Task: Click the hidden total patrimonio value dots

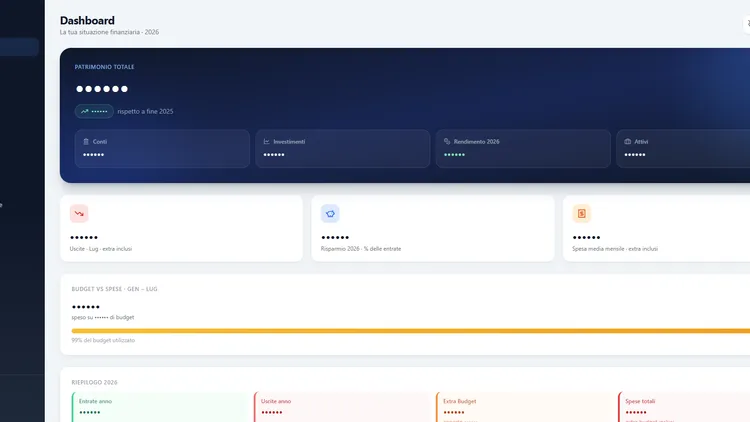Action: pyautogui.click(x=102, y=89)
